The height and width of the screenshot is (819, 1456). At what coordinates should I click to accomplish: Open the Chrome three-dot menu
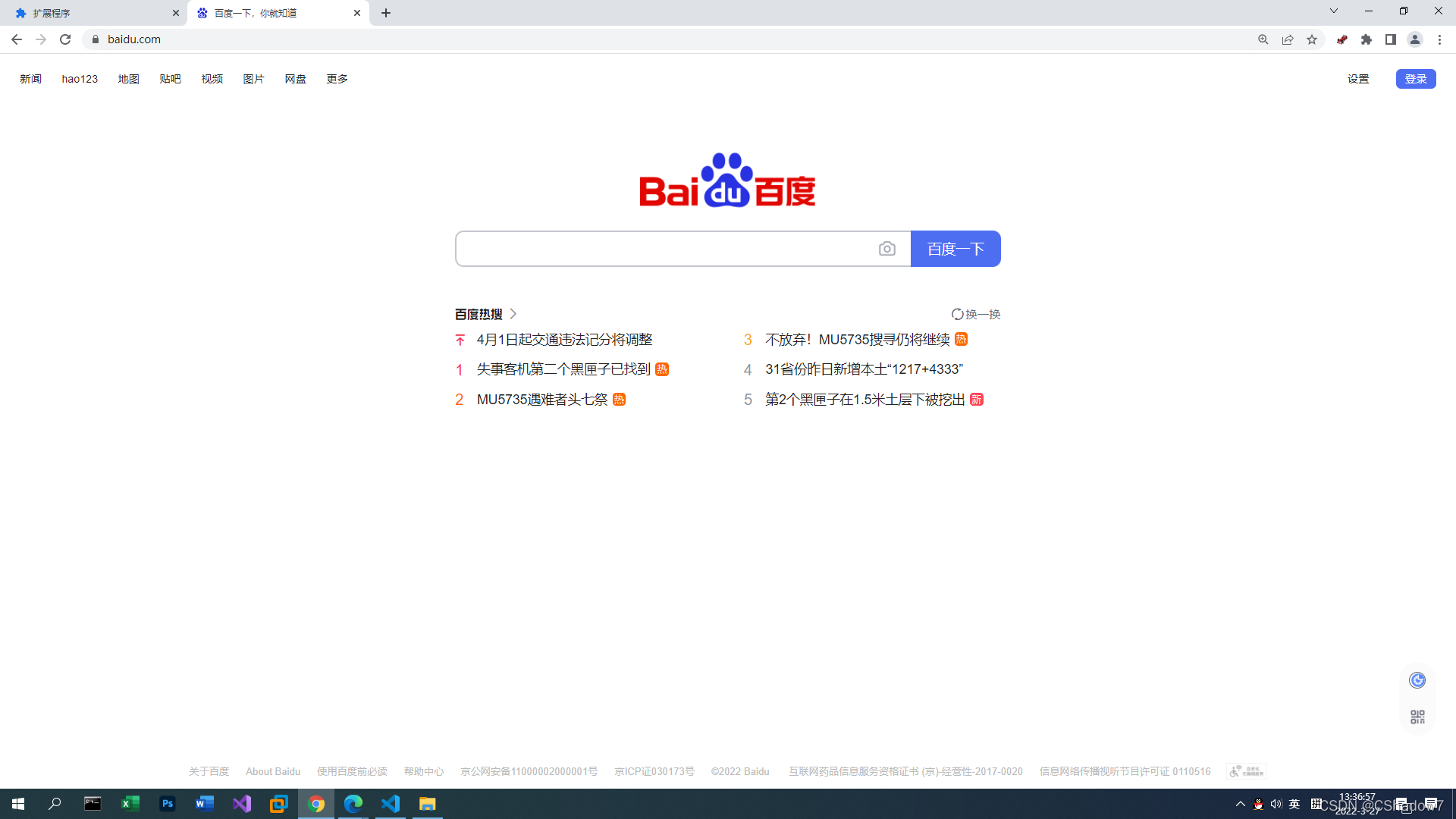click(x=1439, y=39)
